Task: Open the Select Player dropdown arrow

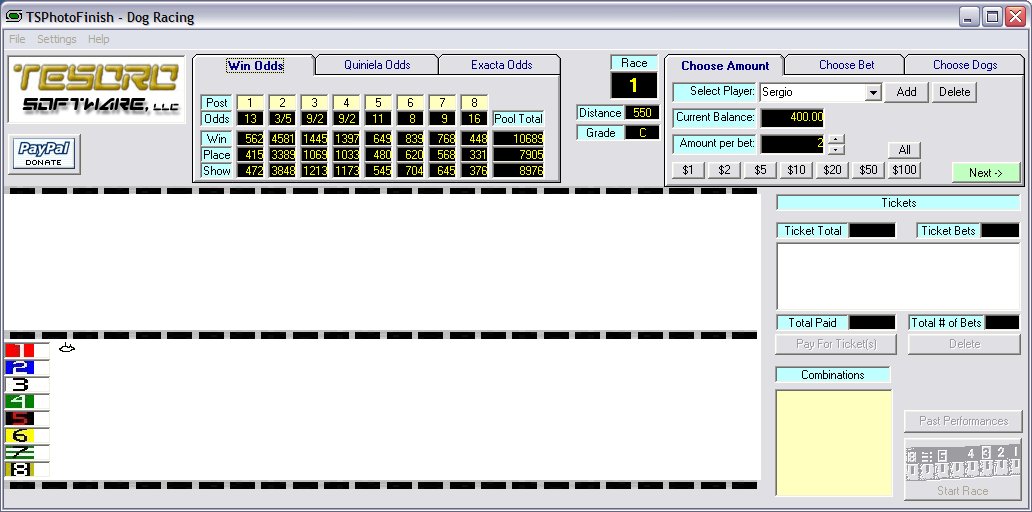Action: pos(873,93)
